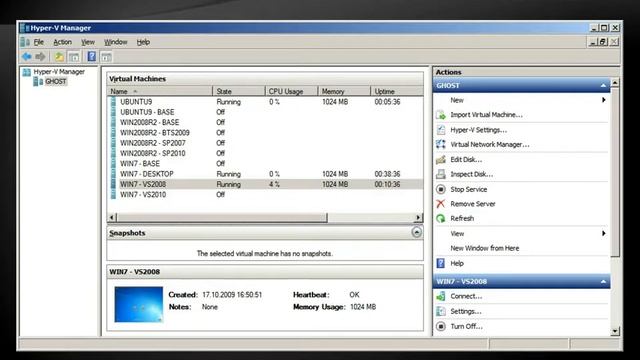Click the Forward arrow toolbar icon

[40, 57]
